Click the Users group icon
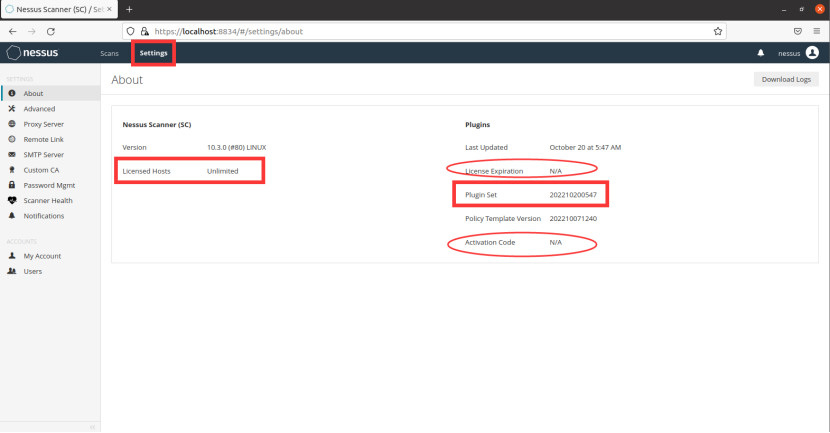Image resolution: width=830 pixels, height=433 pixels. click(12, 271)
